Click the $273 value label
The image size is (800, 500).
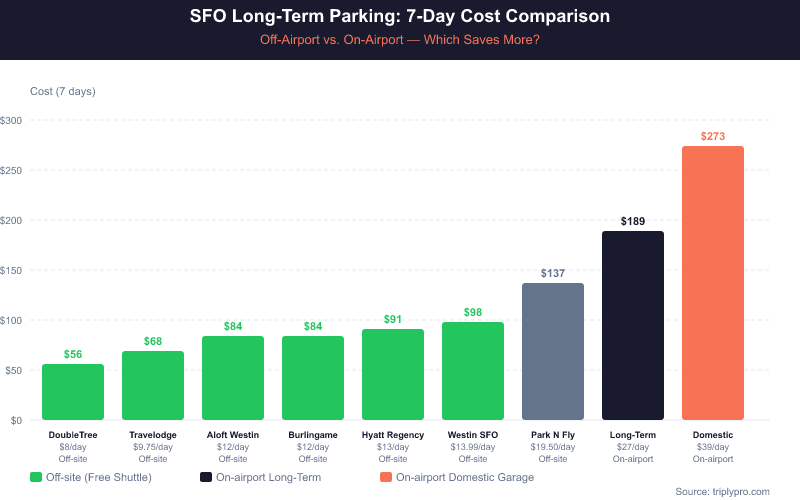[x=713, y=135]
